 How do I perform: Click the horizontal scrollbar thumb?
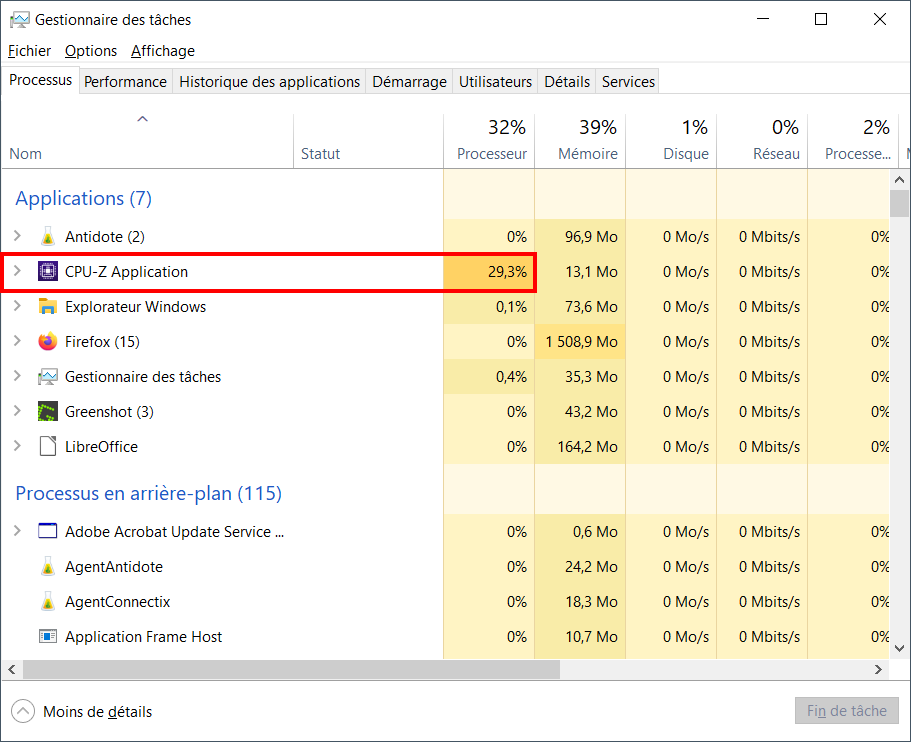click(291, 669)
